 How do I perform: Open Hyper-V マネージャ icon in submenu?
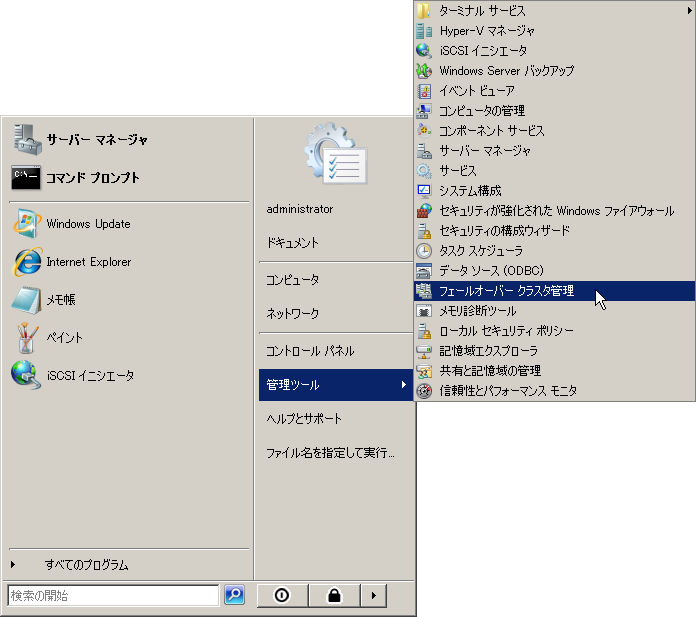pyautogui.click(x=424, y=31)
